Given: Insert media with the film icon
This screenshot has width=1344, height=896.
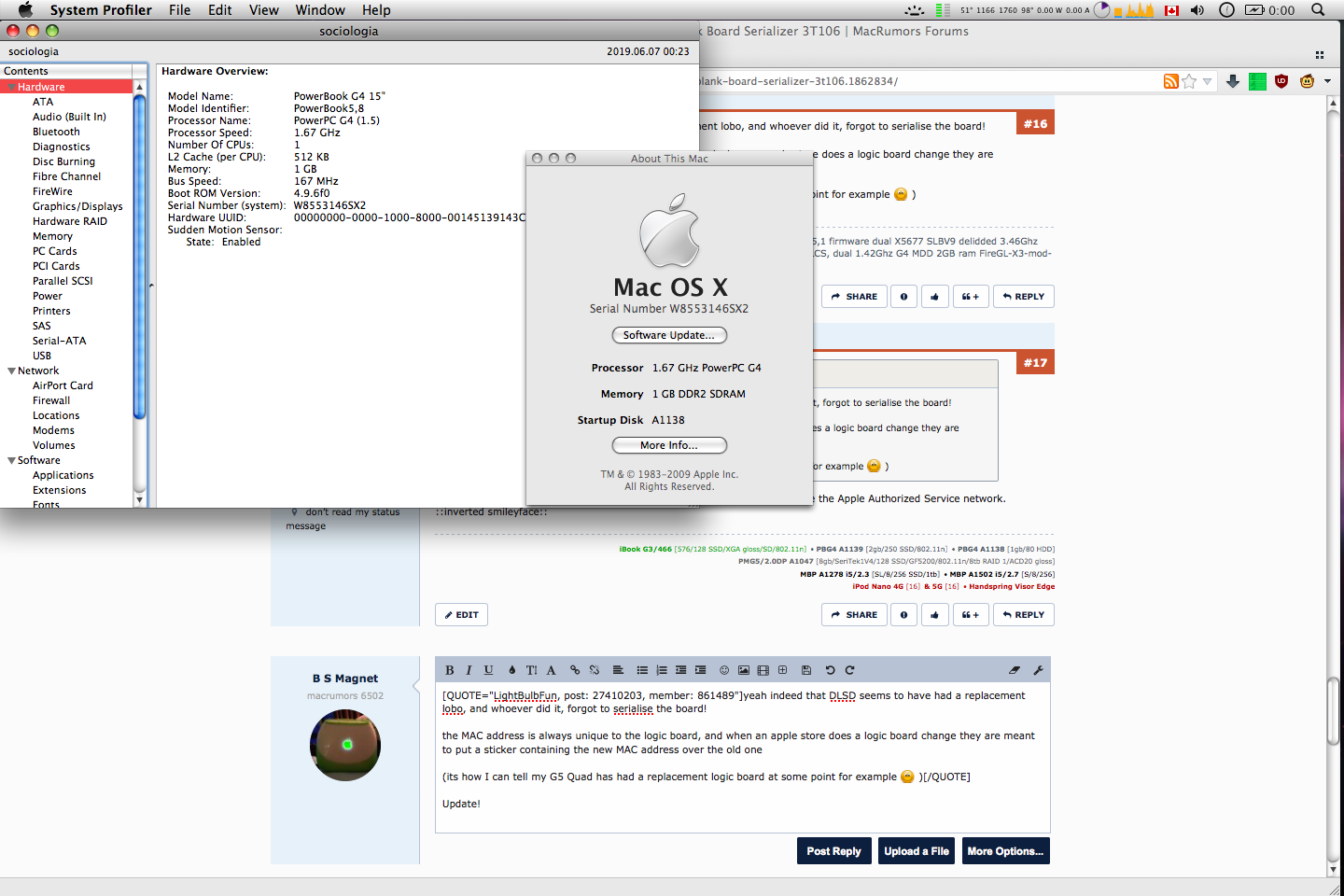Looking at the screenshot, I should pos(763,670).
